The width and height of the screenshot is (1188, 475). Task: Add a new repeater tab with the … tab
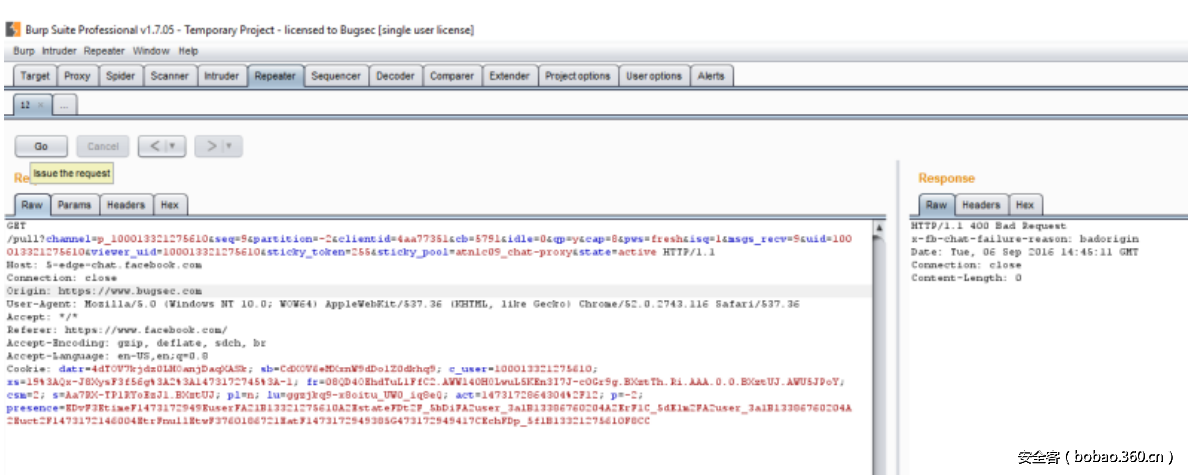click(x=64, y=105)
